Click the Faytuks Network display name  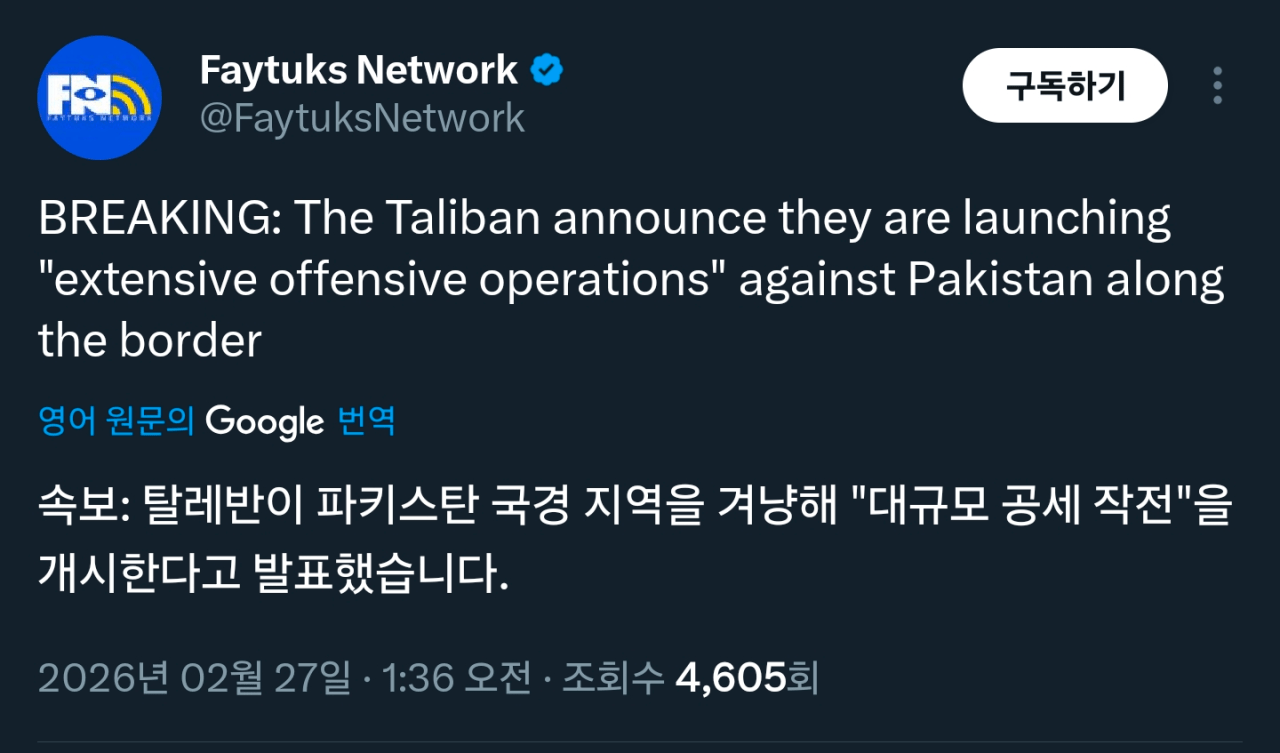358,68
